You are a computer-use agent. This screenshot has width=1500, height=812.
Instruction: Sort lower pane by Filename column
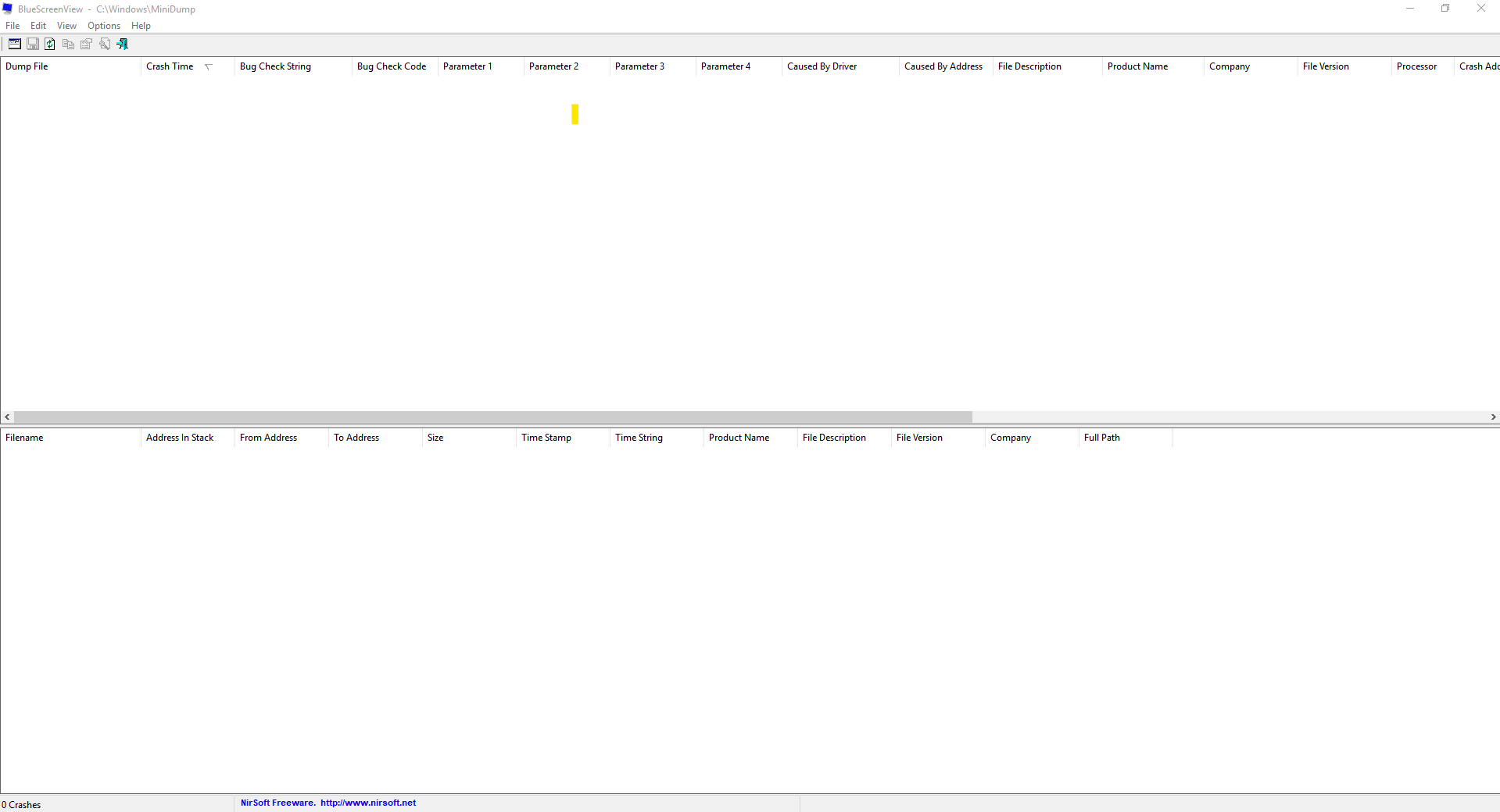click(70, 438)
